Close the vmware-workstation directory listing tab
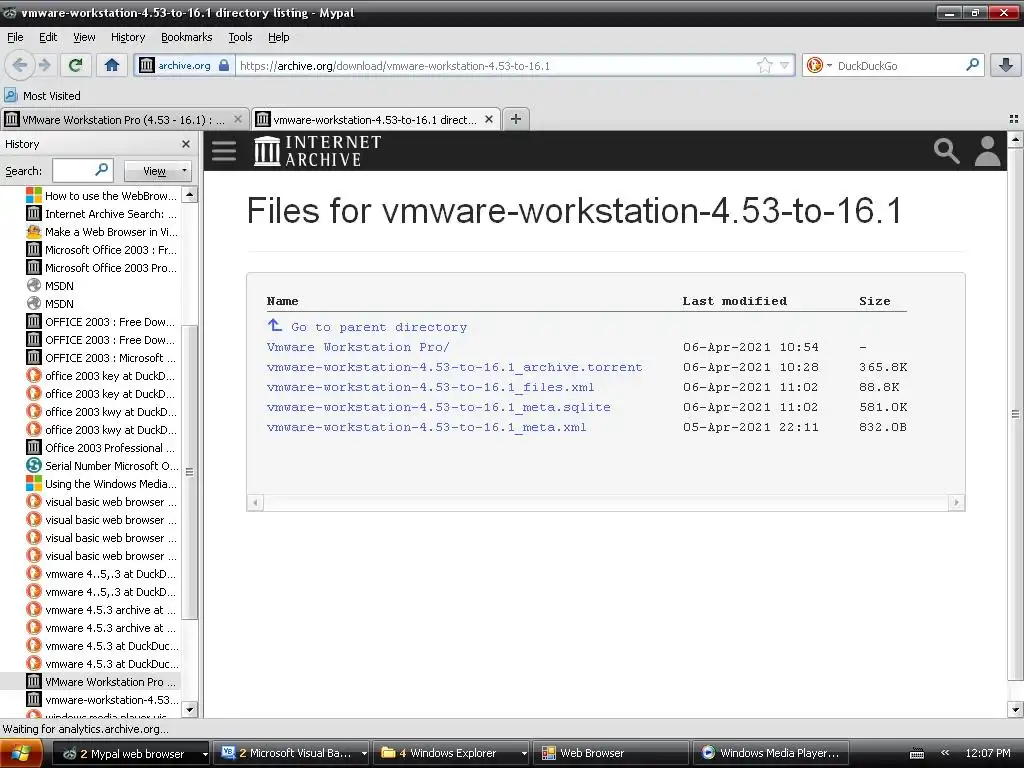Viewport: 1024px width, 768px height. 488,120
